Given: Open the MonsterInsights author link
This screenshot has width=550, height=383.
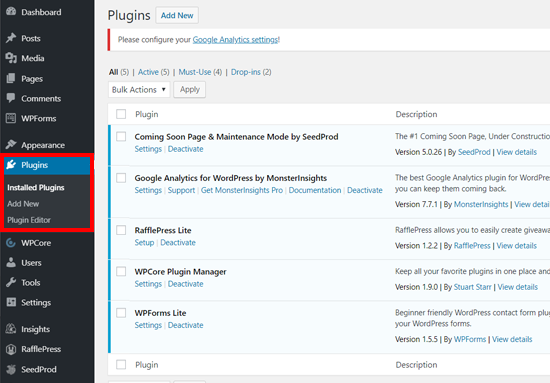Looking at the screenshot, I should pyautogui.click(x=481, y=204).
